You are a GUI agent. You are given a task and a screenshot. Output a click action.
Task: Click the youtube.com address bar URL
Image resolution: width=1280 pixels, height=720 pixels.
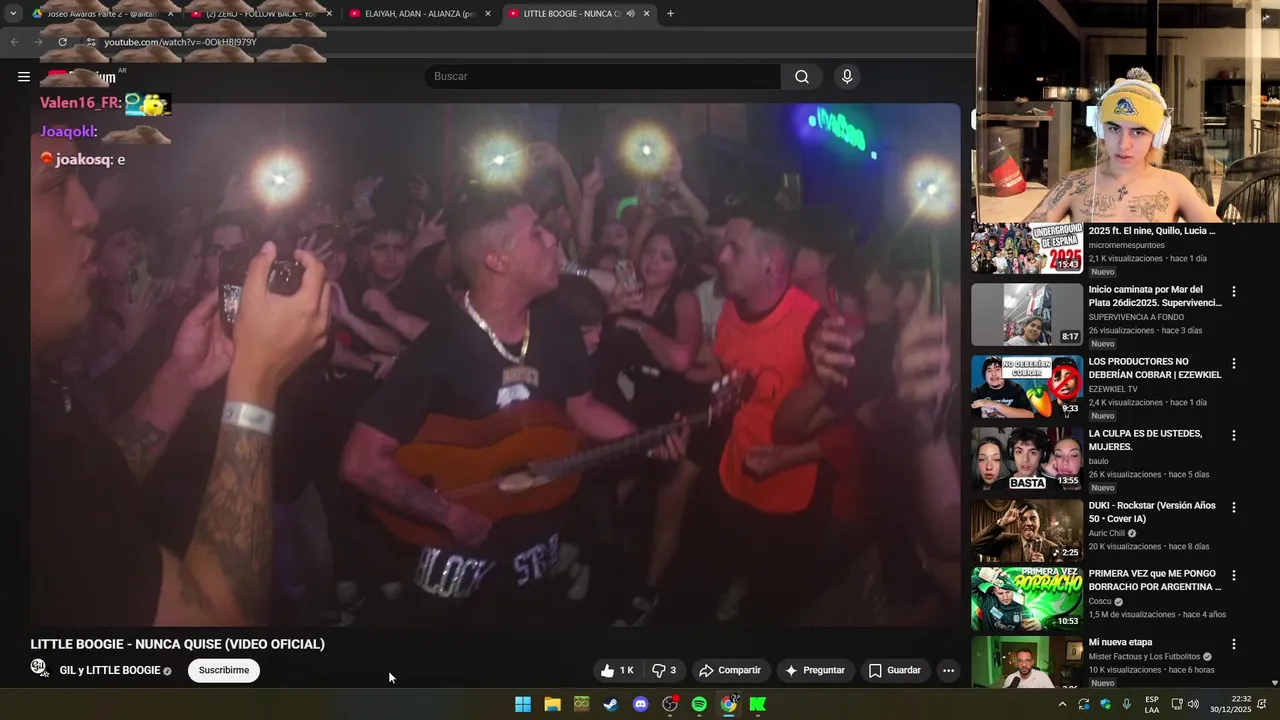(x=180, y=42)
